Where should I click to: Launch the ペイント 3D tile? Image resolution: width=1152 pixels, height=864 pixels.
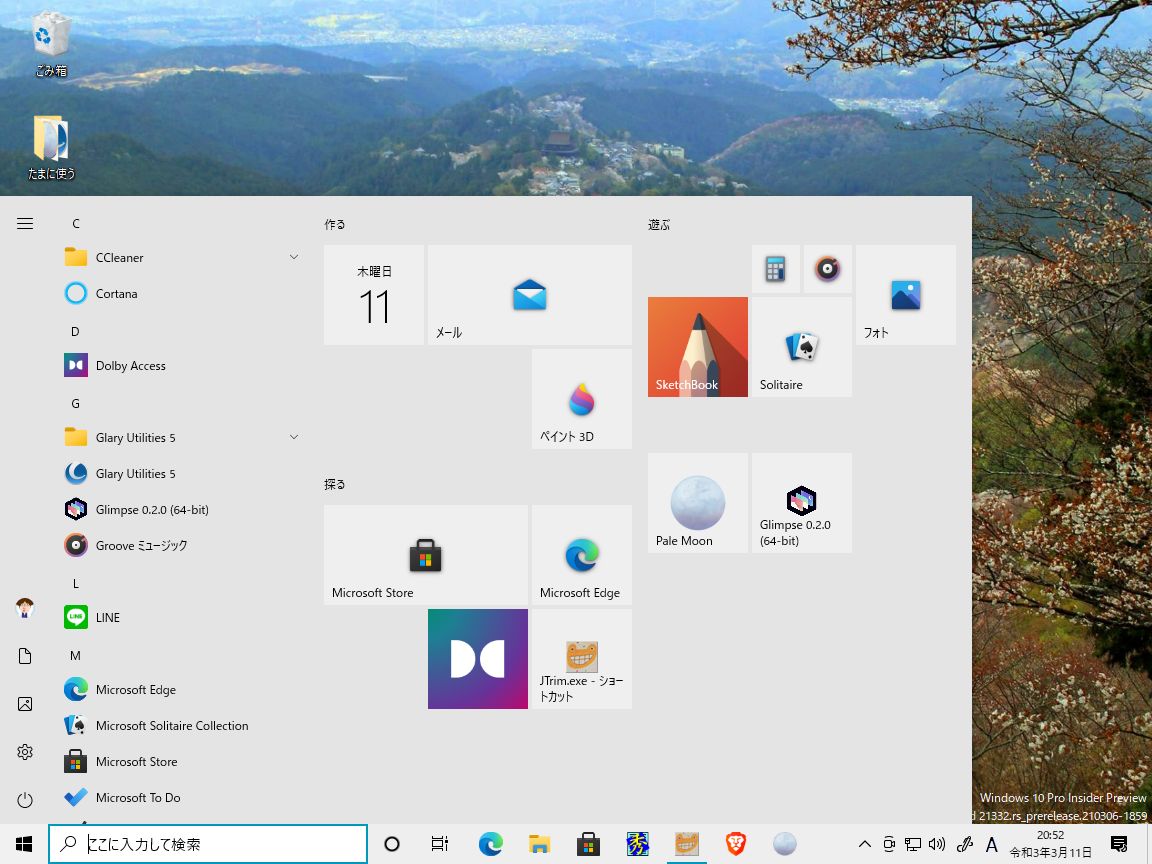point(582,399)
